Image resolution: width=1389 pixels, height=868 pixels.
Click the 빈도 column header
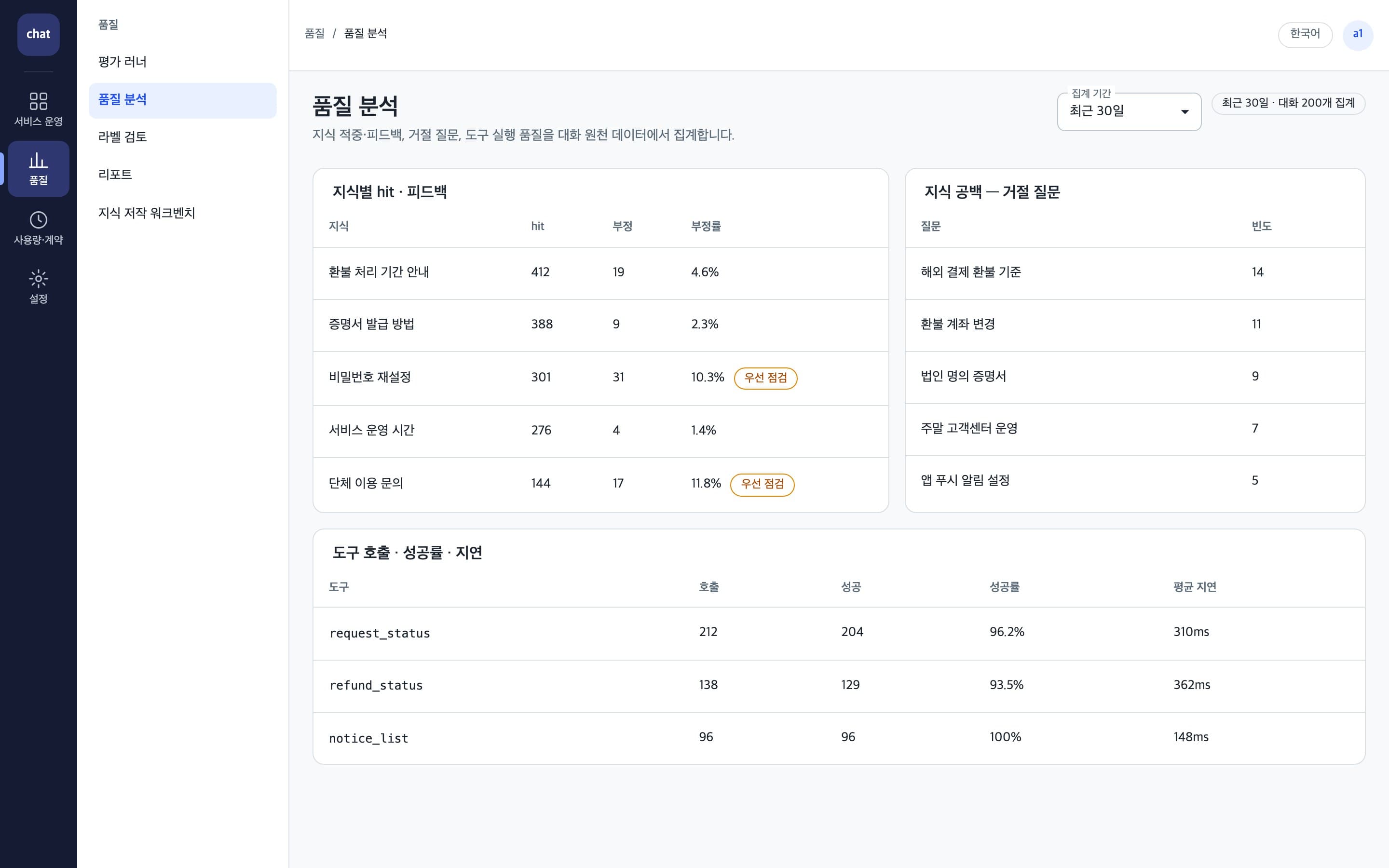[1262, 227]
